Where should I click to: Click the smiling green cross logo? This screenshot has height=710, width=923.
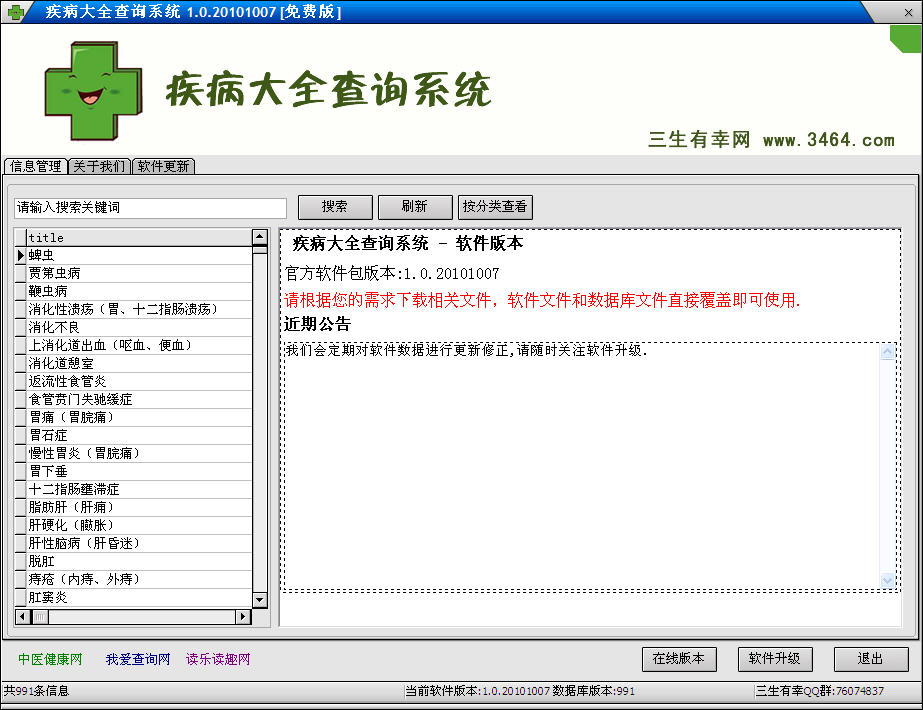coord(94,91)
